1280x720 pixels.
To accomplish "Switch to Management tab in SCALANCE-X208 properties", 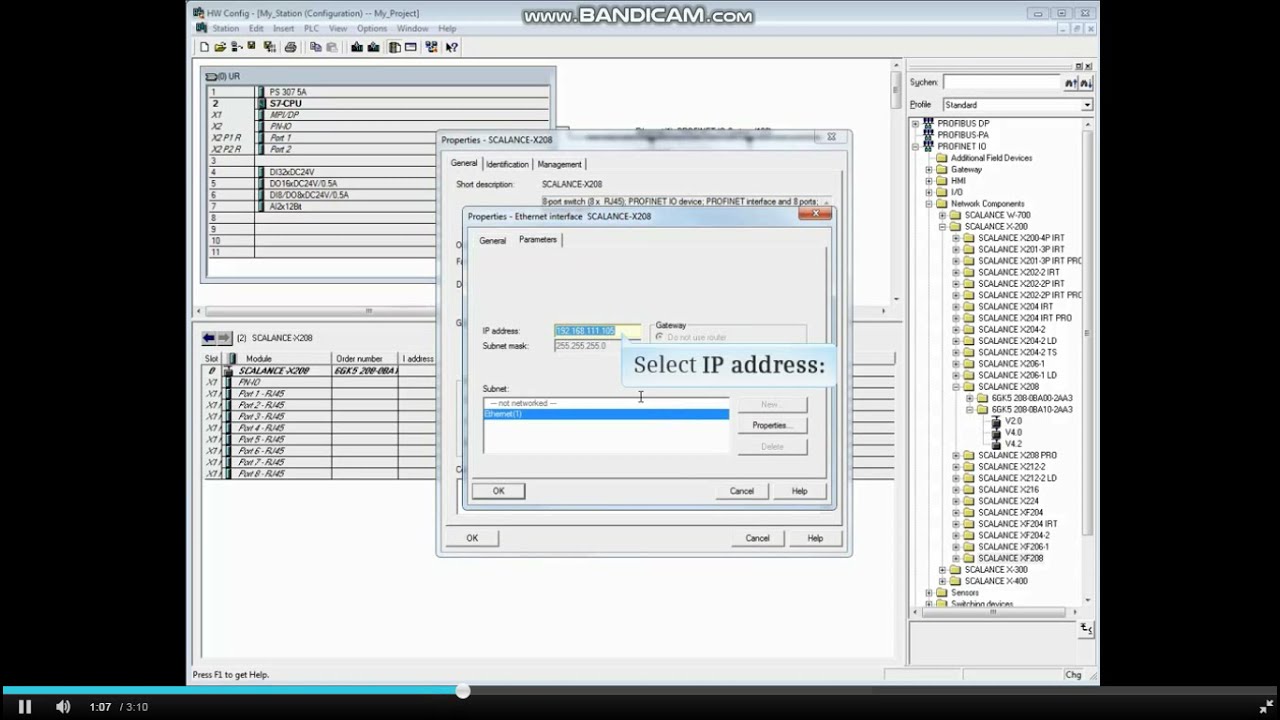I will [x=559, y=164].
